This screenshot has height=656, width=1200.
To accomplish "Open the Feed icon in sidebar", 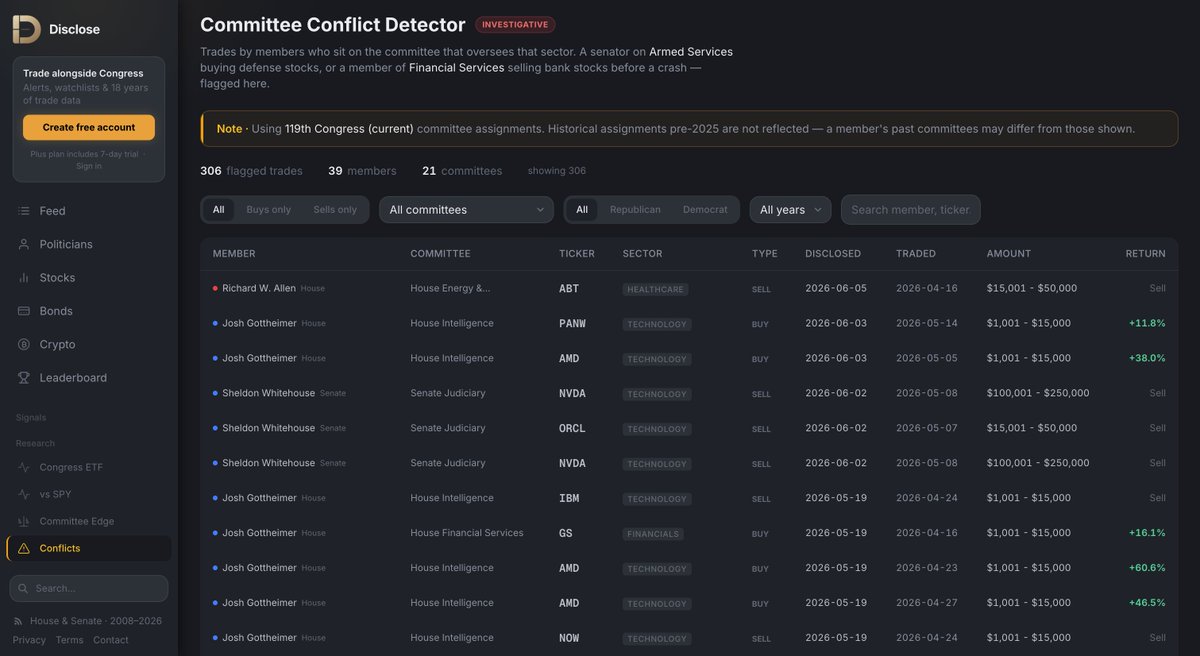I will click(x=24, y=211).
